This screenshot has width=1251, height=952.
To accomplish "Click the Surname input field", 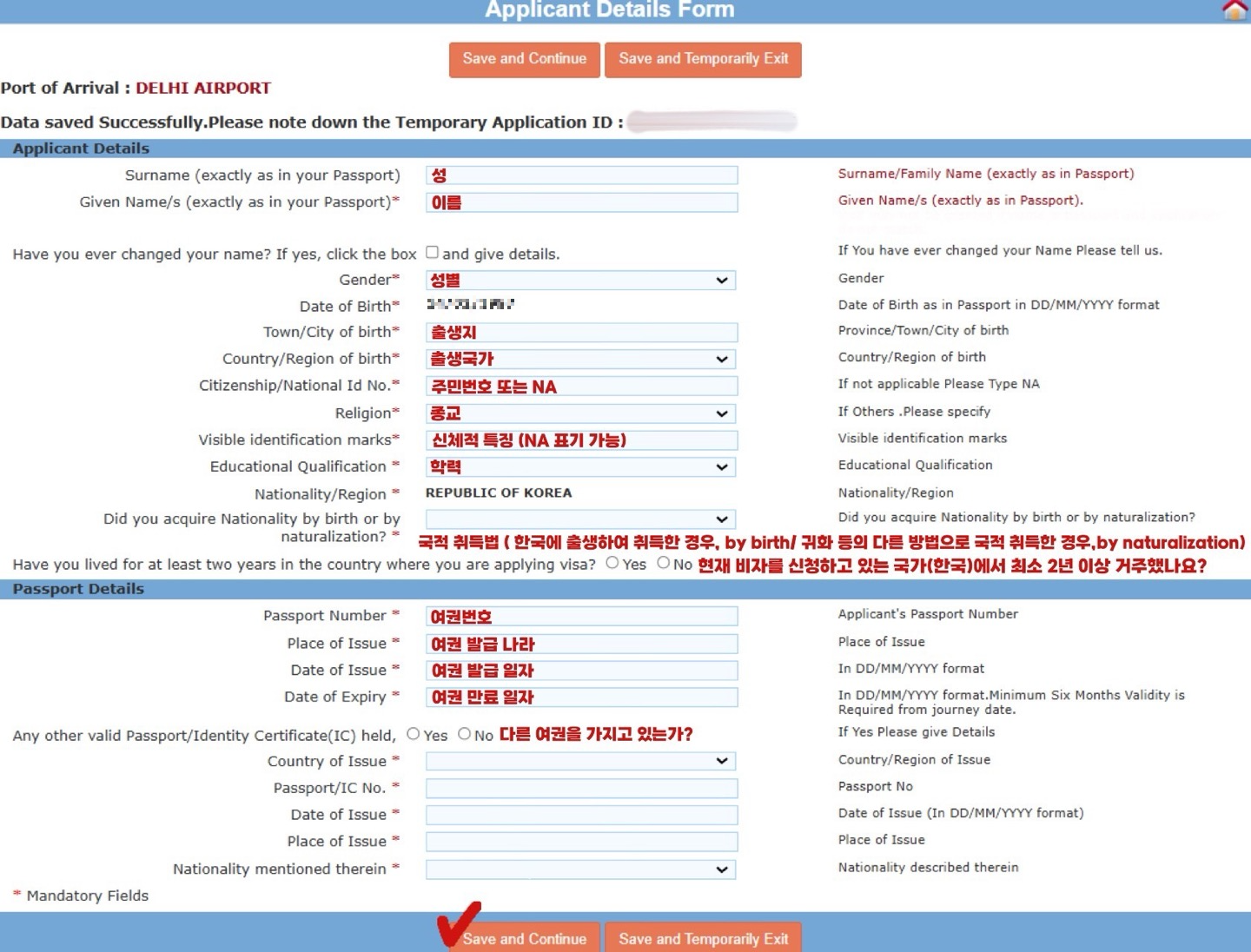I will [x=582, y=175].
